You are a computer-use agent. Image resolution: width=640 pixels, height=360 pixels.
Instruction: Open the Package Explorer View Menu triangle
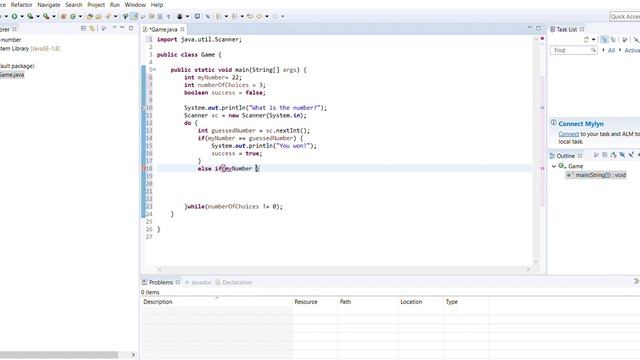[x=114, y=28]
